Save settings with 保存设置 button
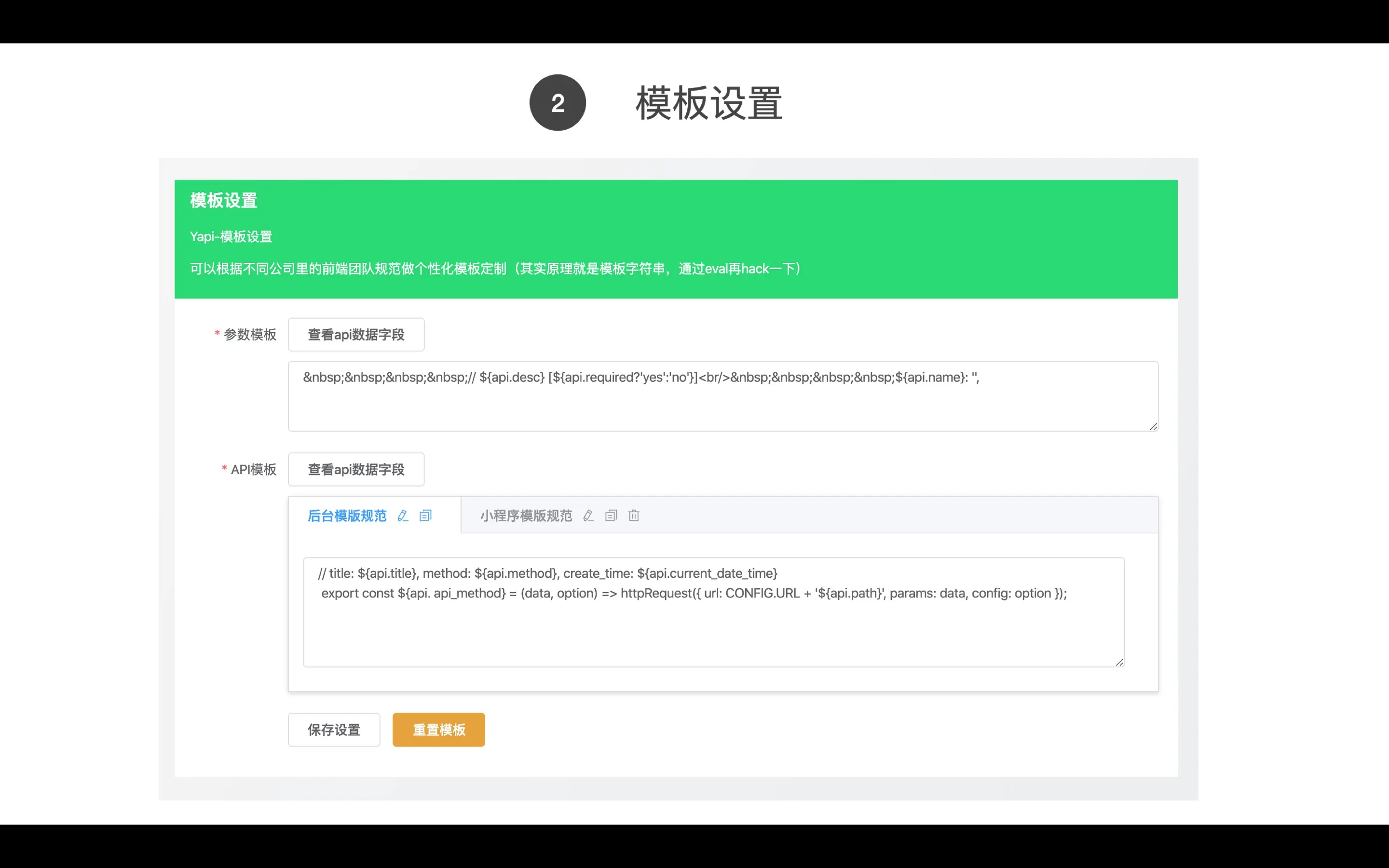 (333, 730)
